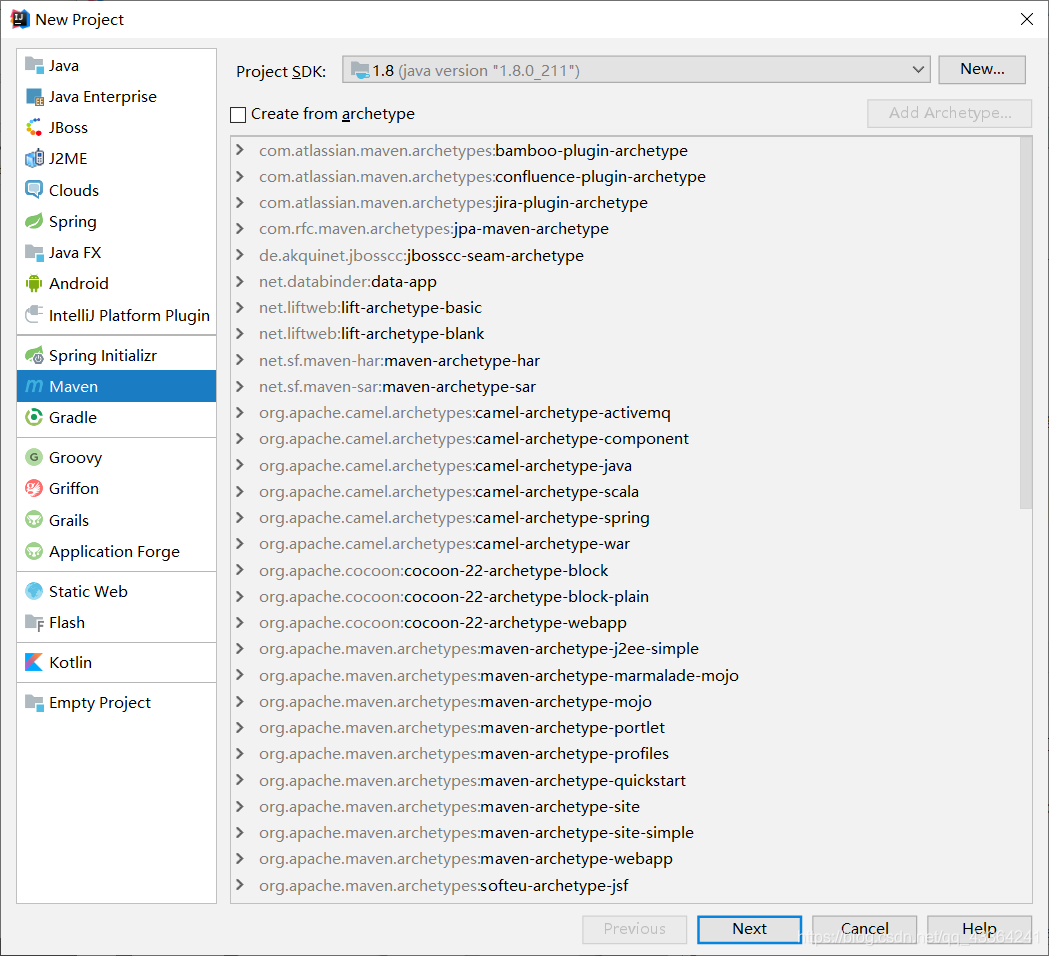Select maven-archetype-portlet text

pyautogui.click(x=573, y=728)
